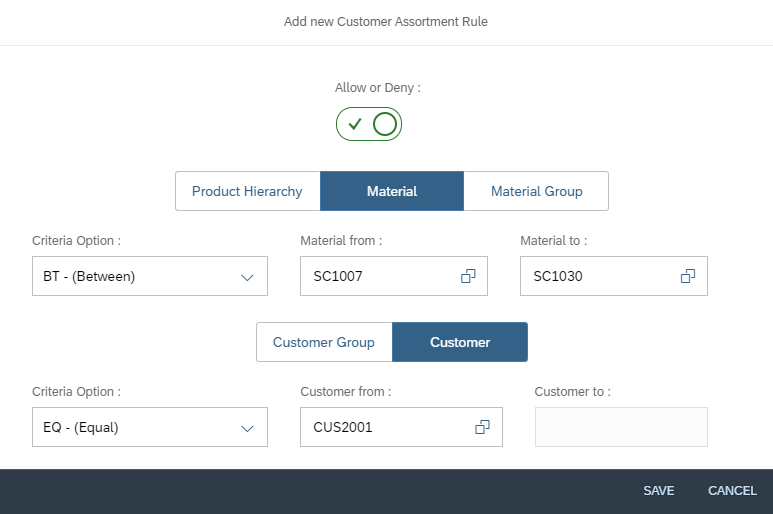
Task: Focus the SC1030 Material to input
Action: [x=601, y=276]
